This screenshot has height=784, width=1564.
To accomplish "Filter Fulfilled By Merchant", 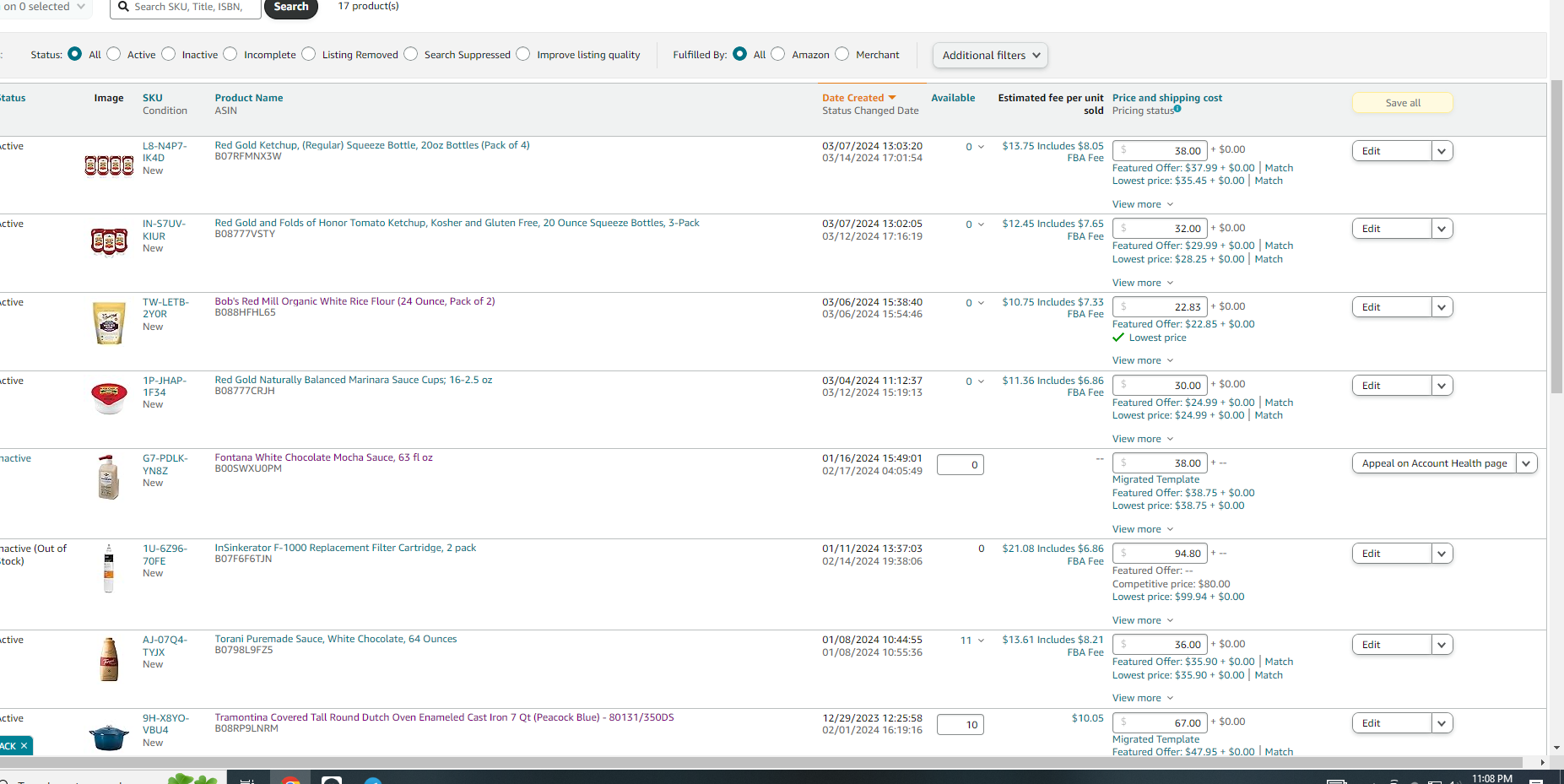I will pos(842,54).
